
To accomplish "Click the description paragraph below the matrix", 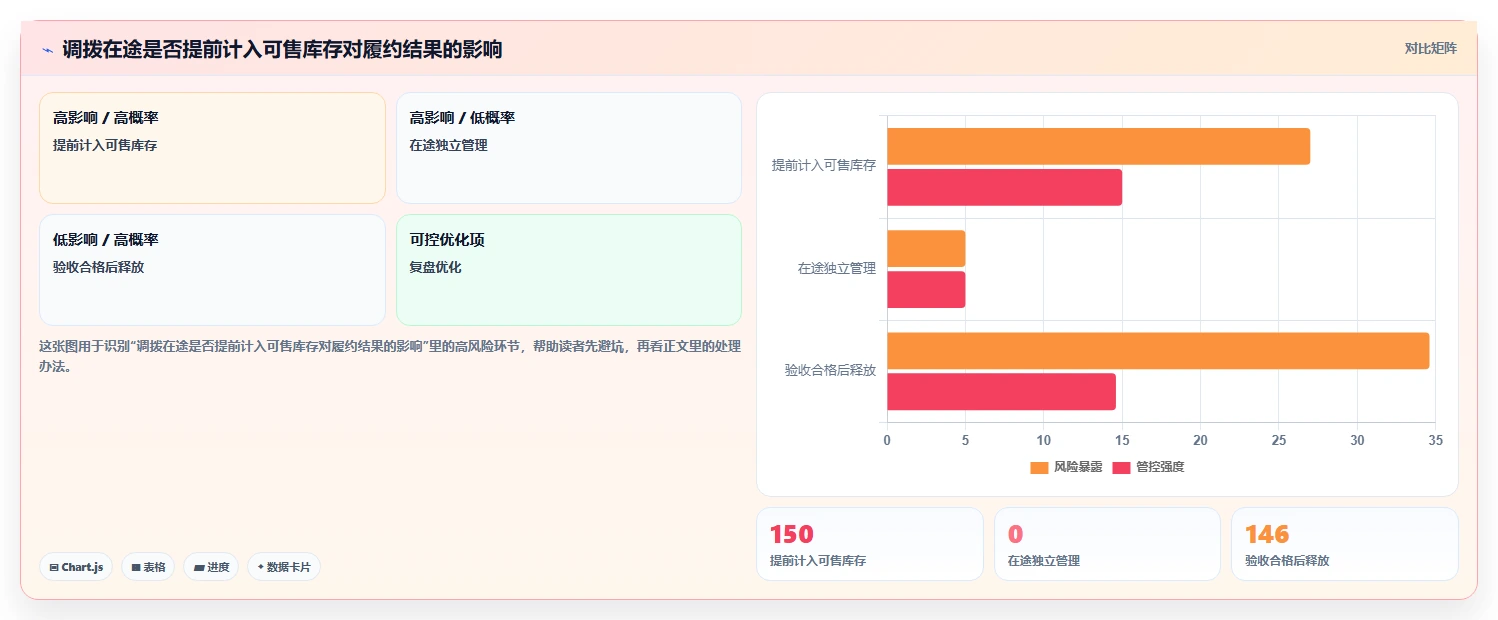I will point(390,356).
